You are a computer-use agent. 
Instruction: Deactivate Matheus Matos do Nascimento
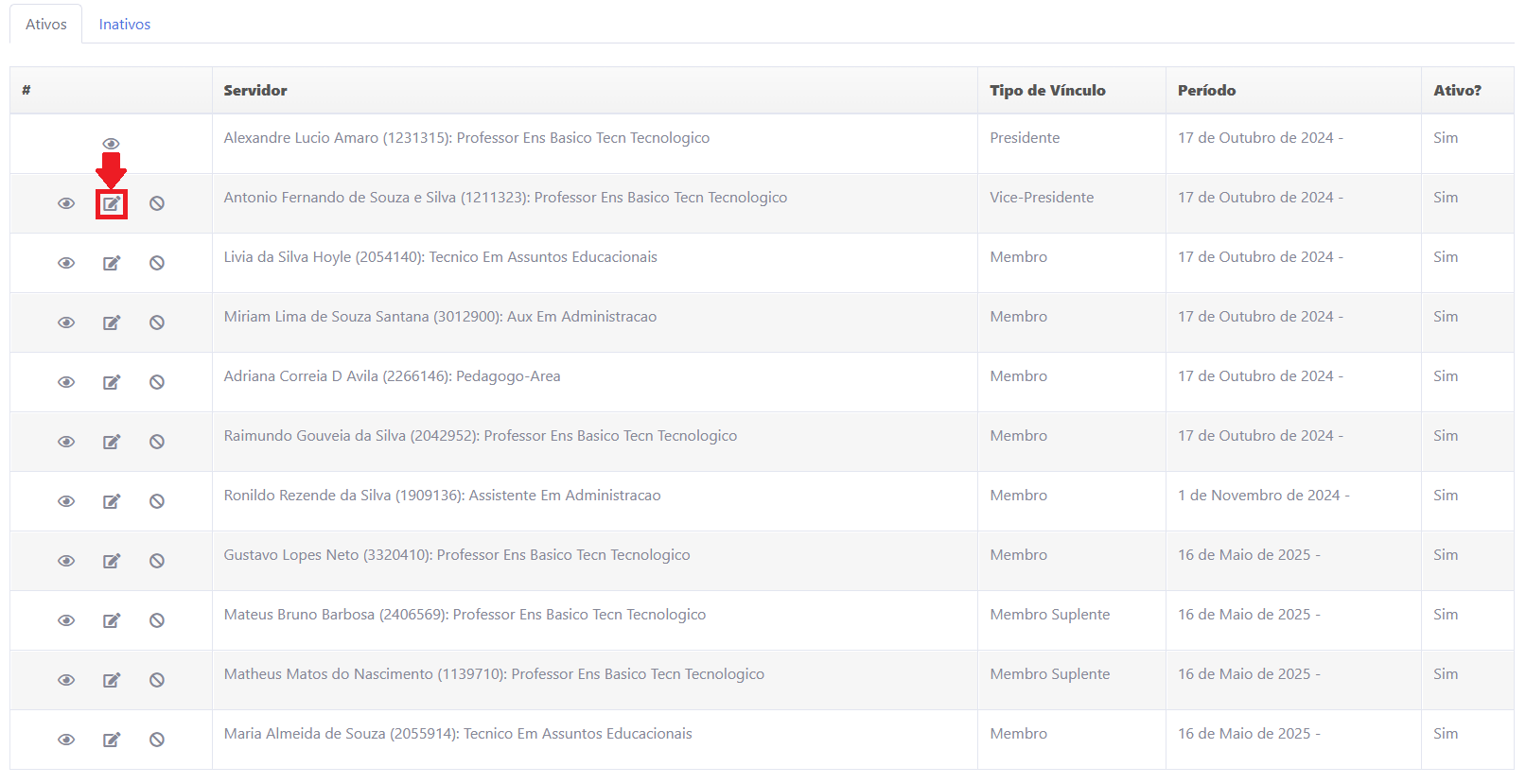point(157,680)
